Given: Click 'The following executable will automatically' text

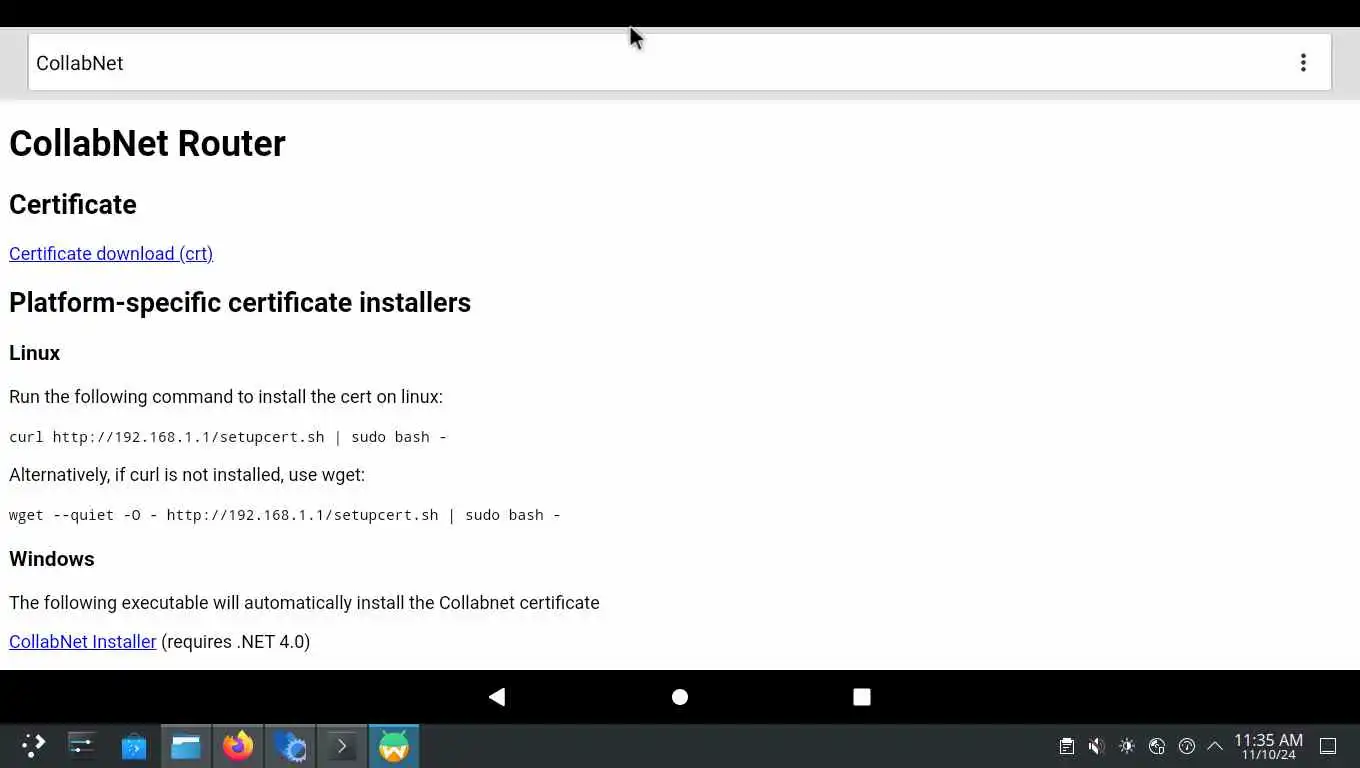Looking at the screenshot, I should pos(304,603).
